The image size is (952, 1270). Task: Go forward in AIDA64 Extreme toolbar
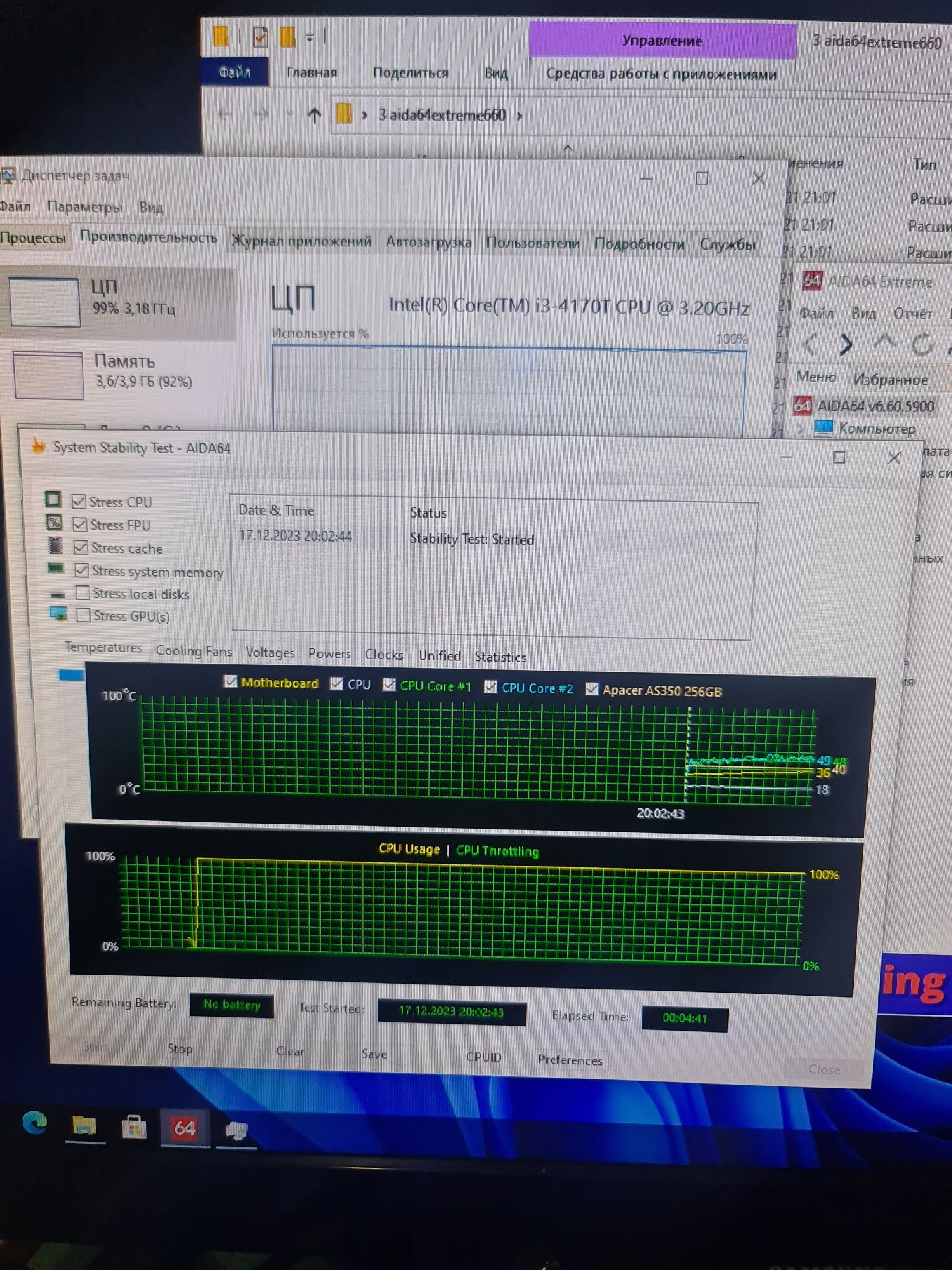[845, 344]
